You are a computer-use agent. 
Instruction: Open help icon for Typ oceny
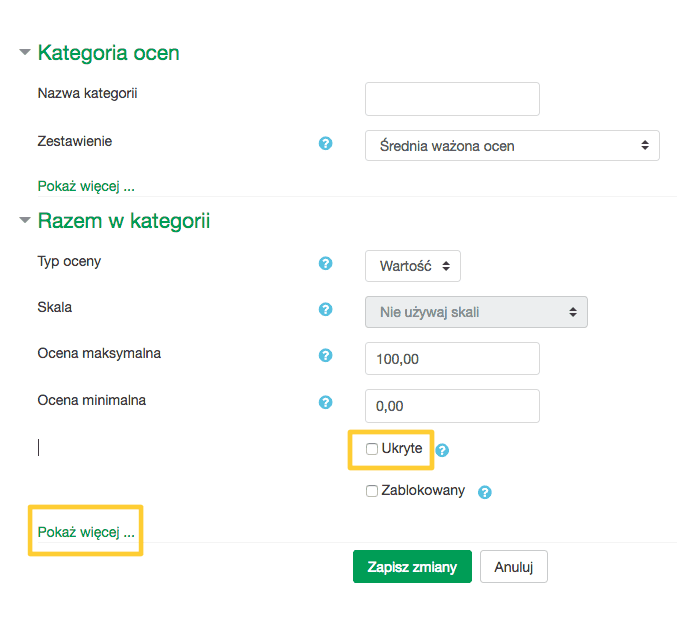pyautogui.click(x=325, y=263)
